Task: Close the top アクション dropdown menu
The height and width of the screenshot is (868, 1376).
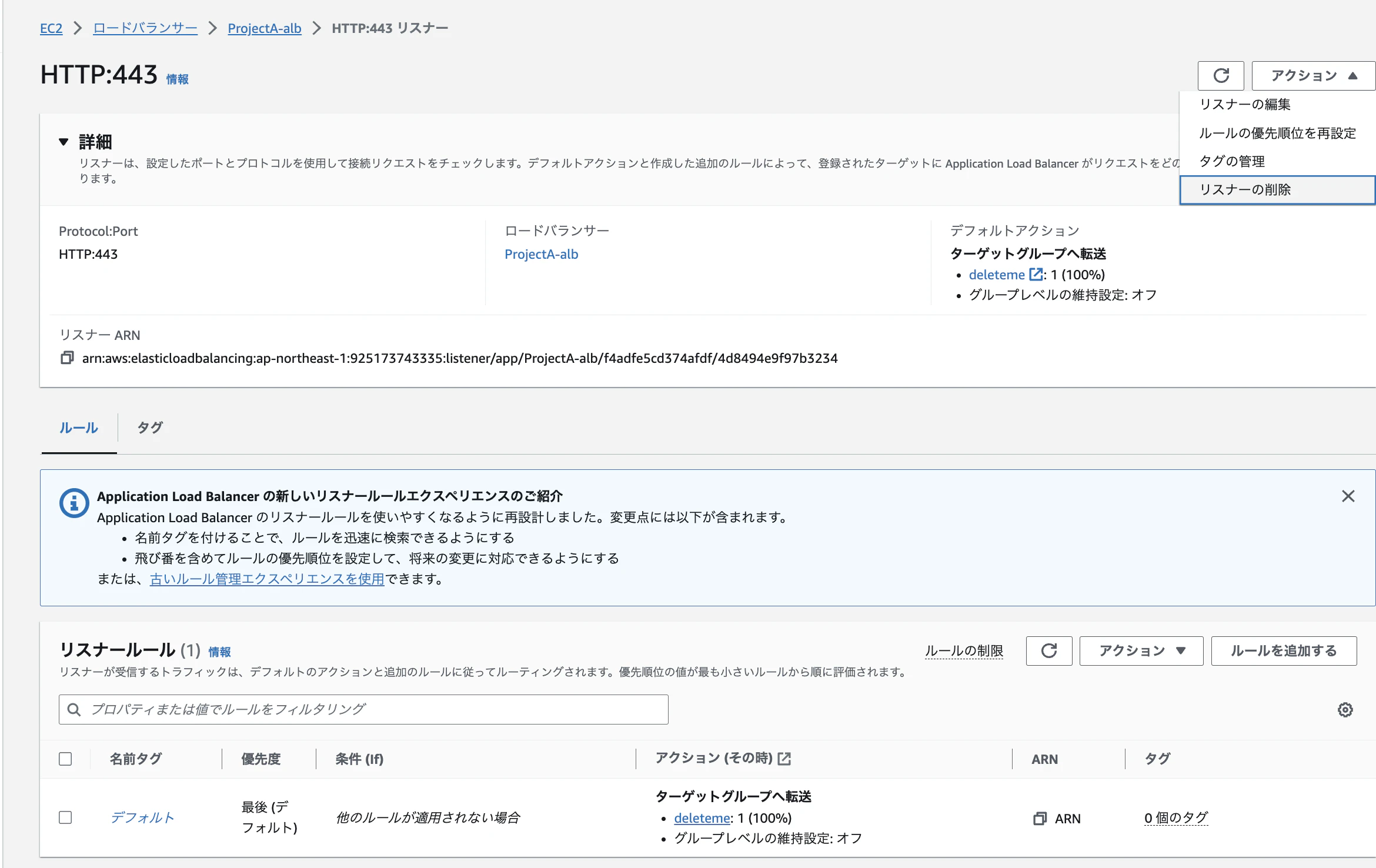Action: (1313, 76)
